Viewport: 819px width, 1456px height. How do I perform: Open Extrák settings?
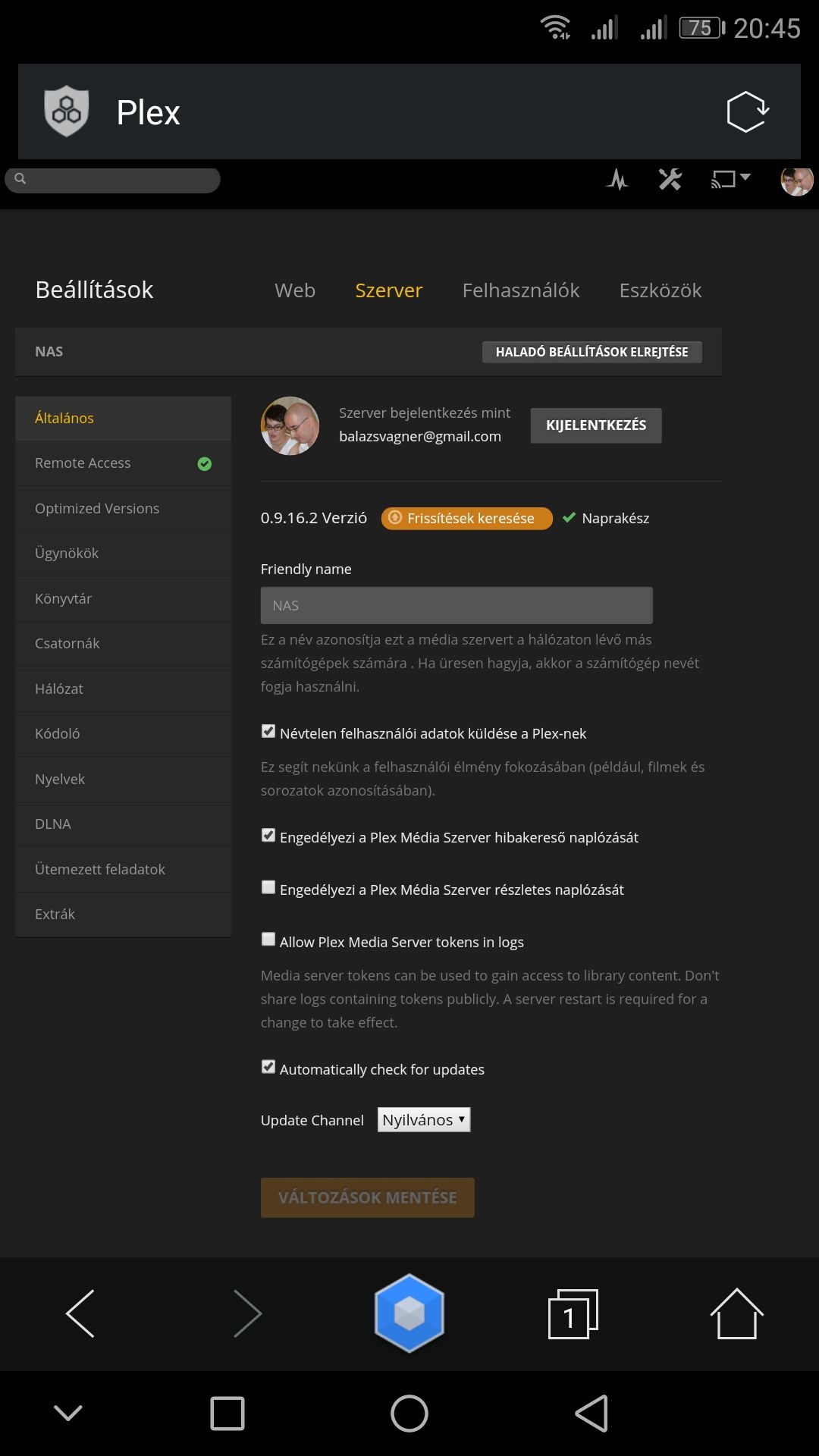tap(123, 915)
